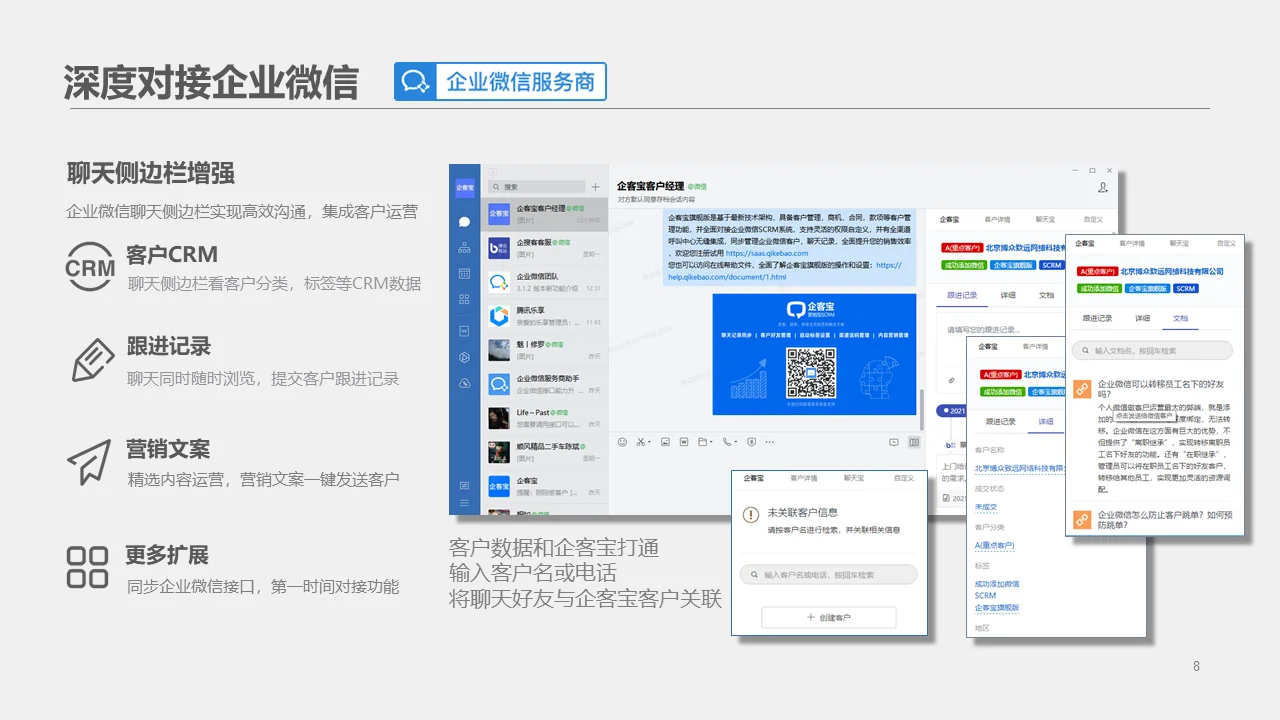Click the chat list search box
Screen dimensions: 1280x720
click(536, 187)
